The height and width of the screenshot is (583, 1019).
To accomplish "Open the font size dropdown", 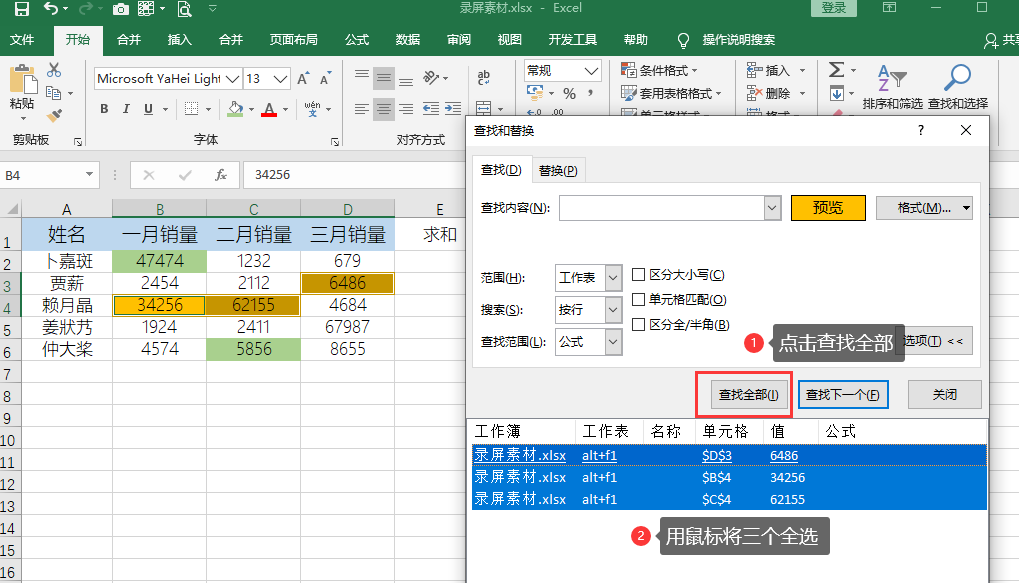I will 280,79.
